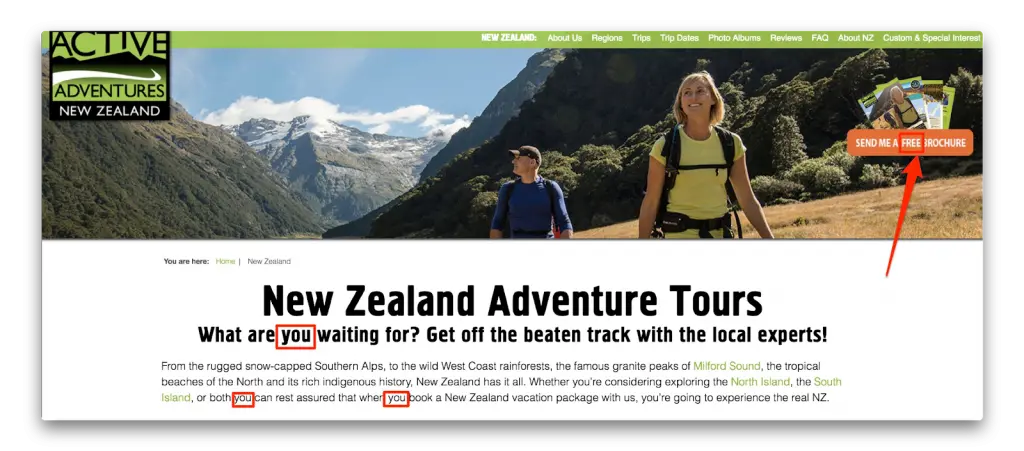
Task: Open the FAQ nav link
Action: [x=820, y=38]
